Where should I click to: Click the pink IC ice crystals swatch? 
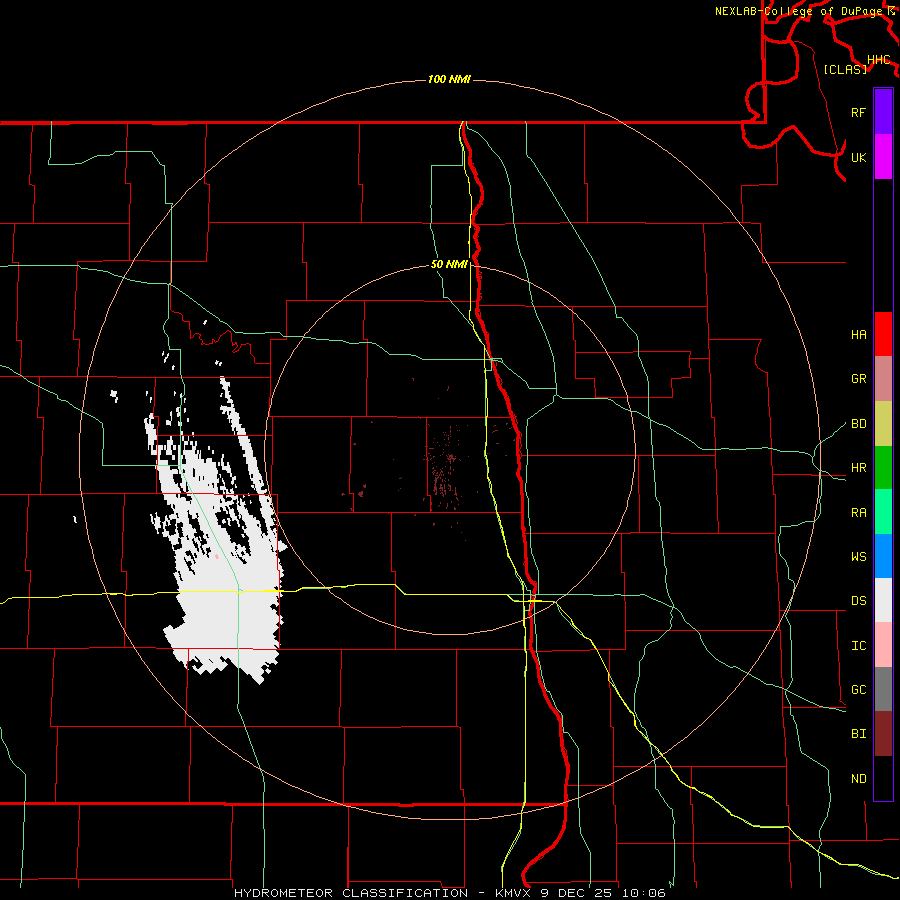(883, 645)
